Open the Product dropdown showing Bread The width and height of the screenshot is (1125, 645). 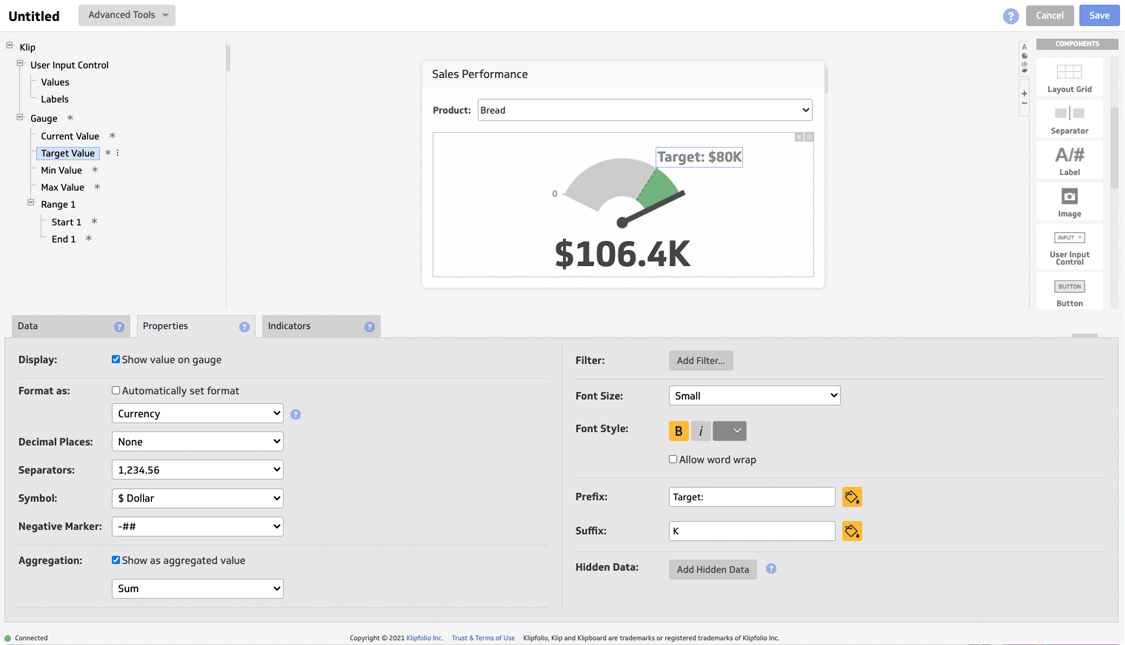coord(644,110)
